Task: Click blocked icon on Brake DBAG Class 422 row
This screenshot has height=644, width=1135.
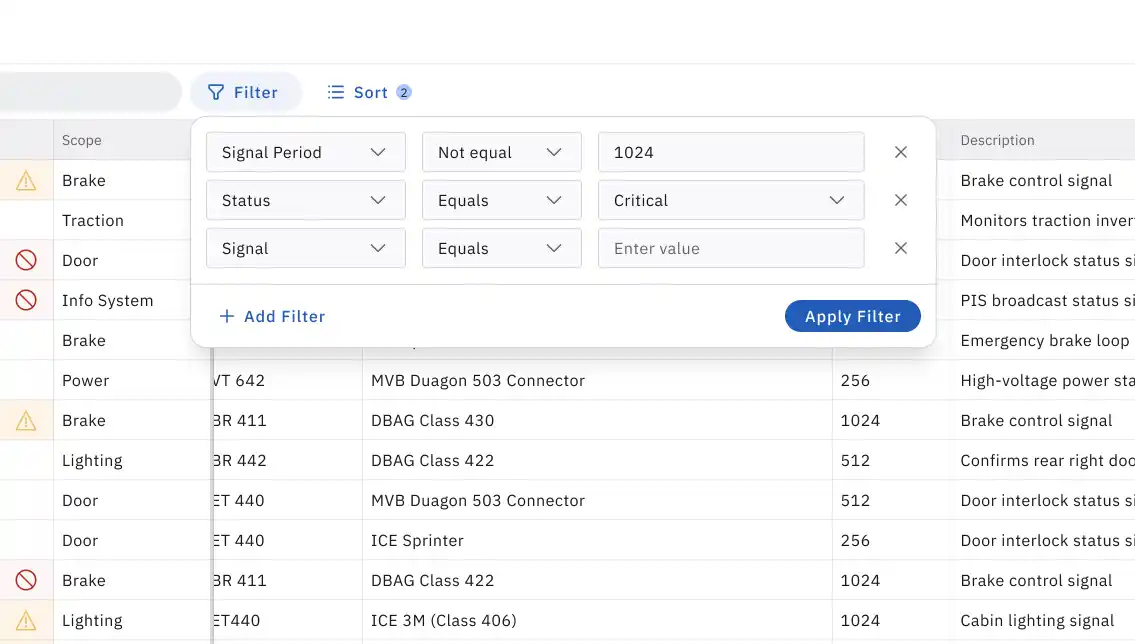Action: 26,580
